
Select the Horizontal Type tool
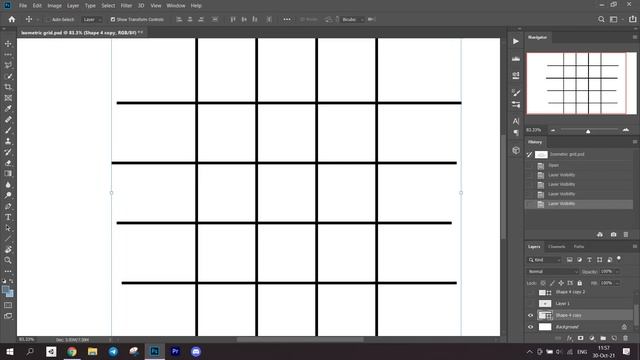pos(8,217)
